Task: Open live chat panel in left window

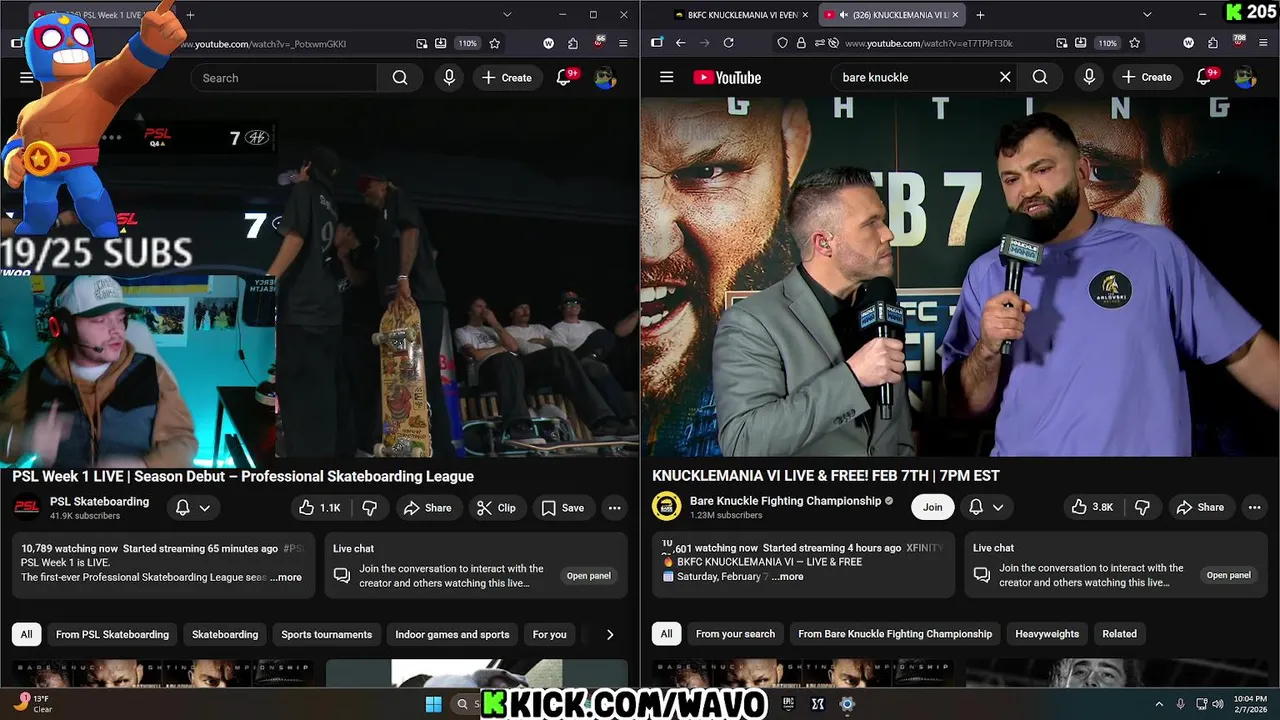Action: (x=588, y=576)
